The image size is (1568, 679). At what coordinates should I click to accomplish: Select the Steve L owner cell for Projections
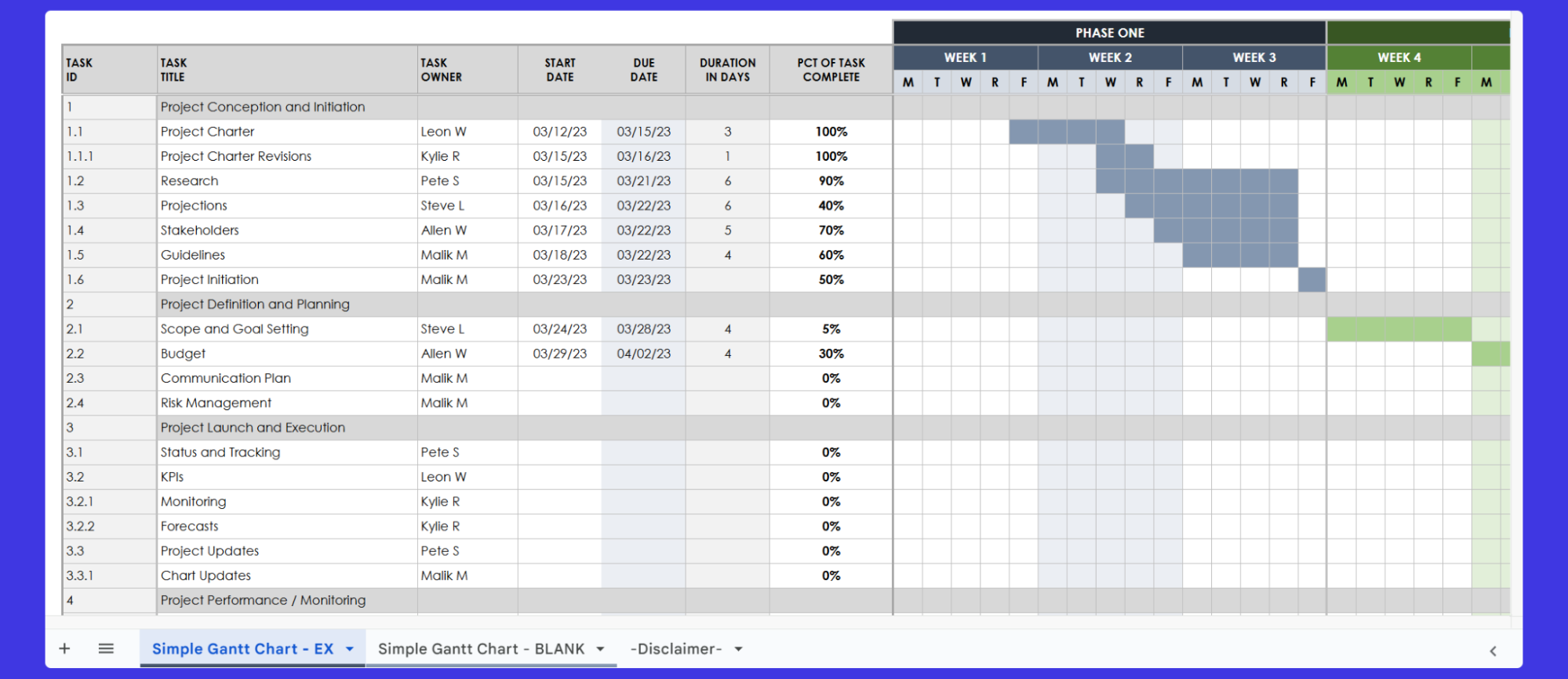click(x=467, y=205)
